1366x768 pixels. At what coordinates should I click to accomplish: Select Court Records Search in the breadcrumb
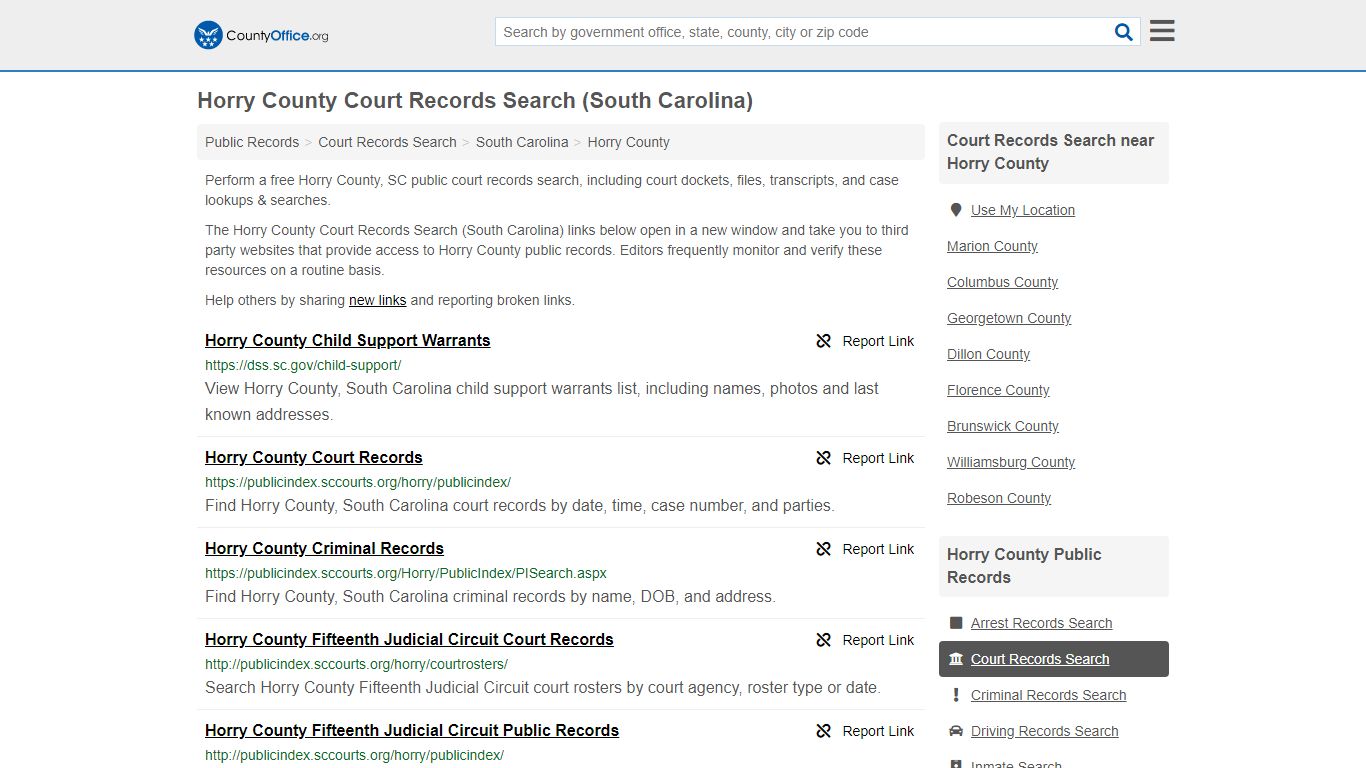[387, 142]
